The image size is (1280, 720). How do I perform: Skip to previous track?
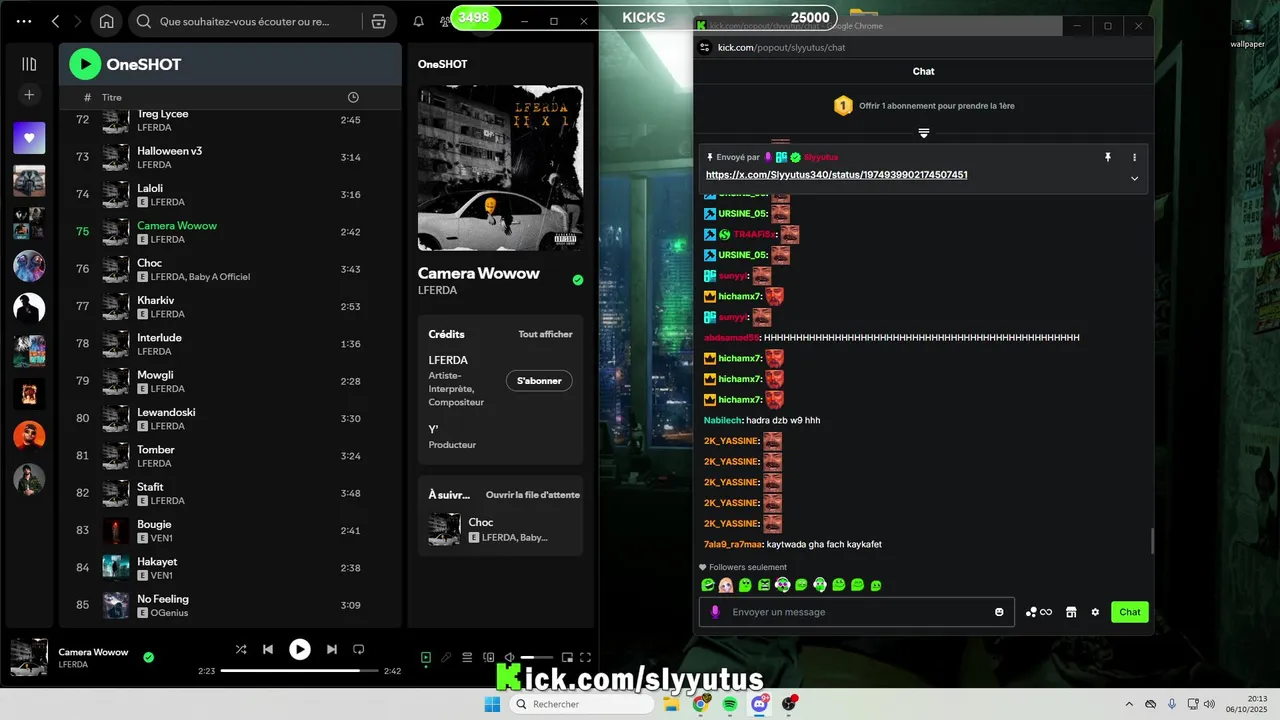tap(268, 649)
